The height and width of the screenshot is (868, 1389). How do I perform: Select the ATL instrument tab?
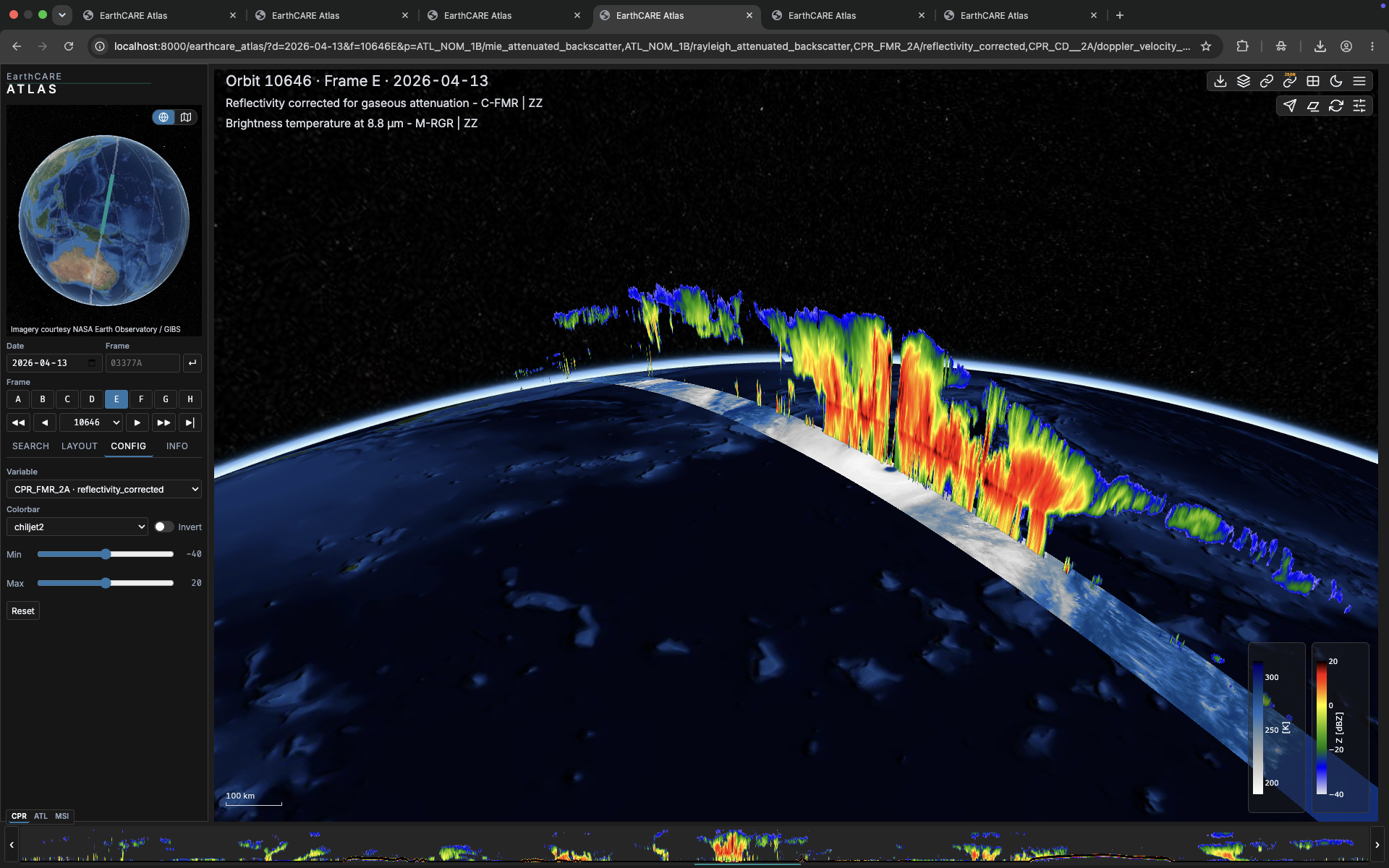[x=41, y=816]
